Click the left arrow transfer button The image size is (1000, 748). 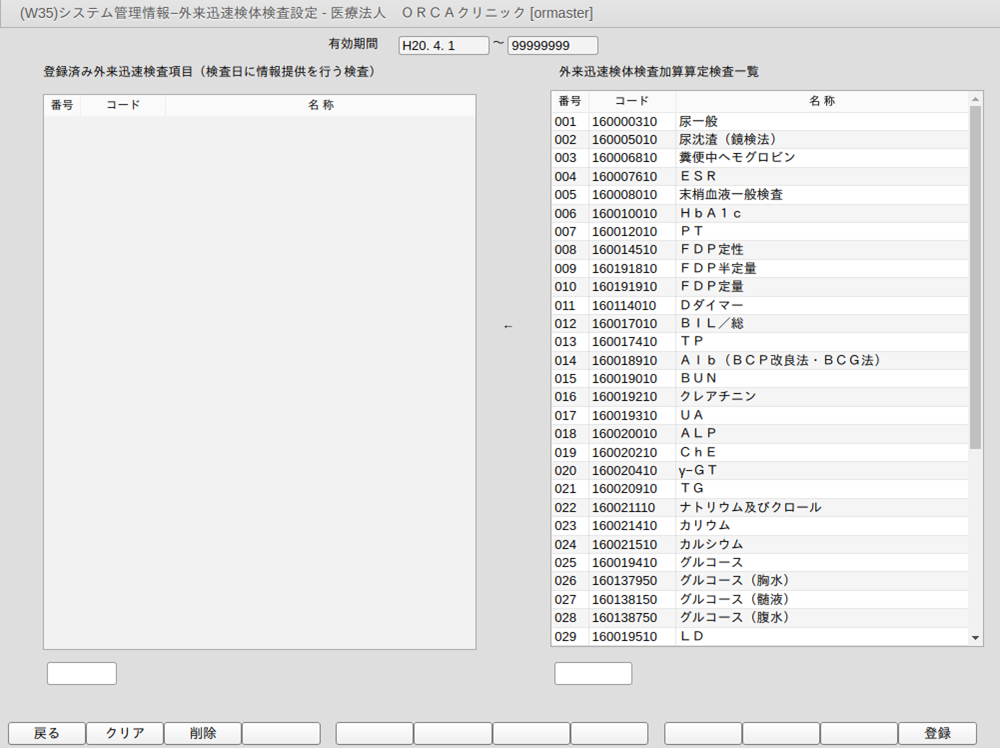coord(508,326)
